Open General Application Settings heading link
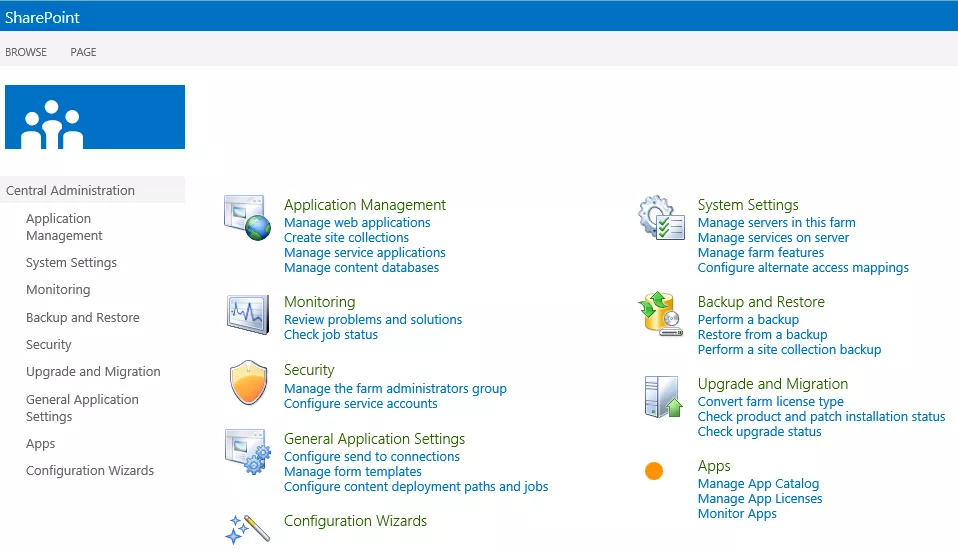The height and width of the screenshot is (555, 958). (374, 438)
